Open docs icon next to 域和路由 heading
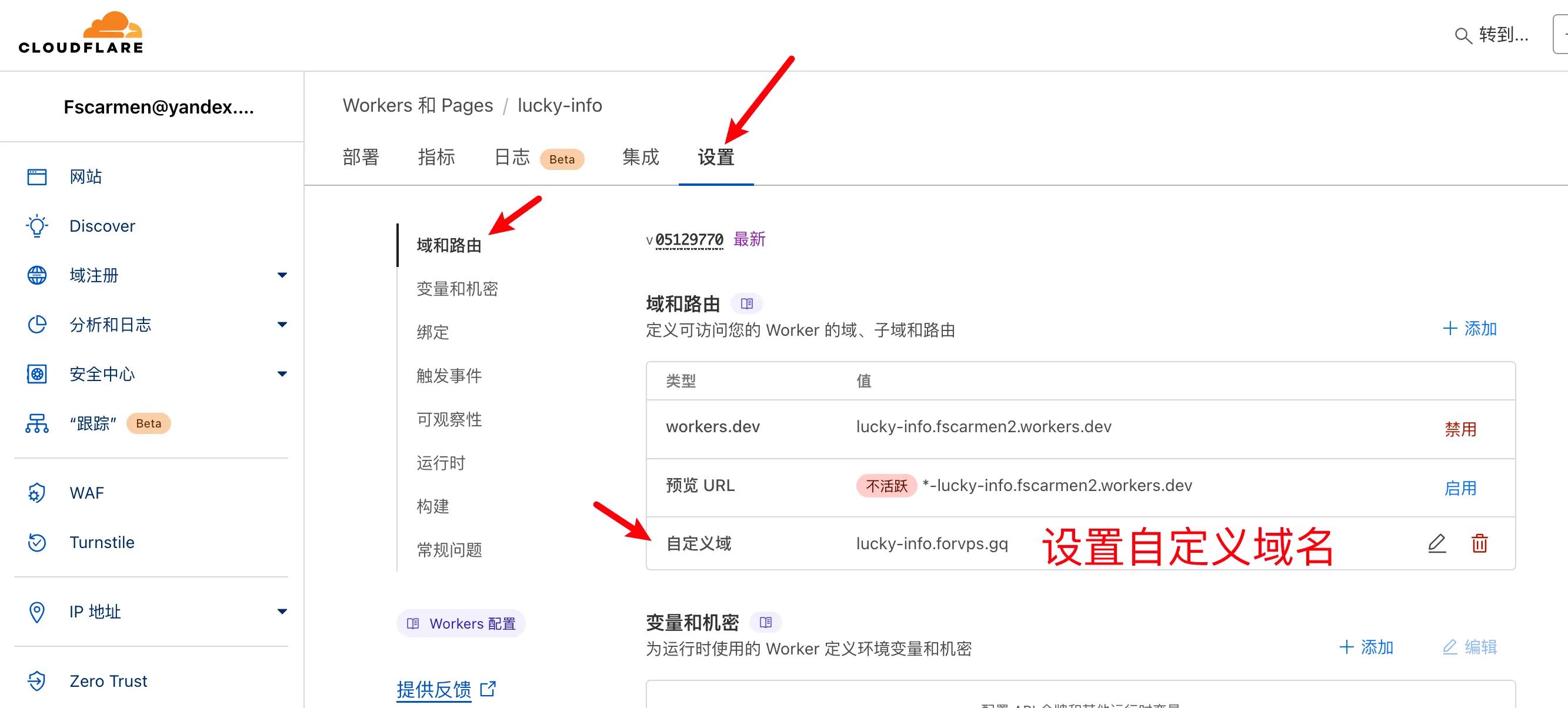The image size is (1568, 708). click(747, 303)
